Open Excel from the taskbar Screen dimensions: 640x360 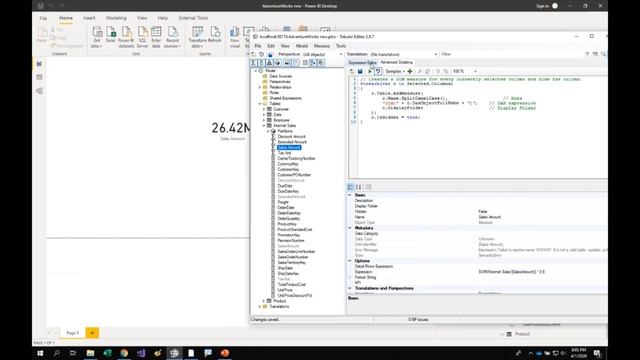point(107,353)
